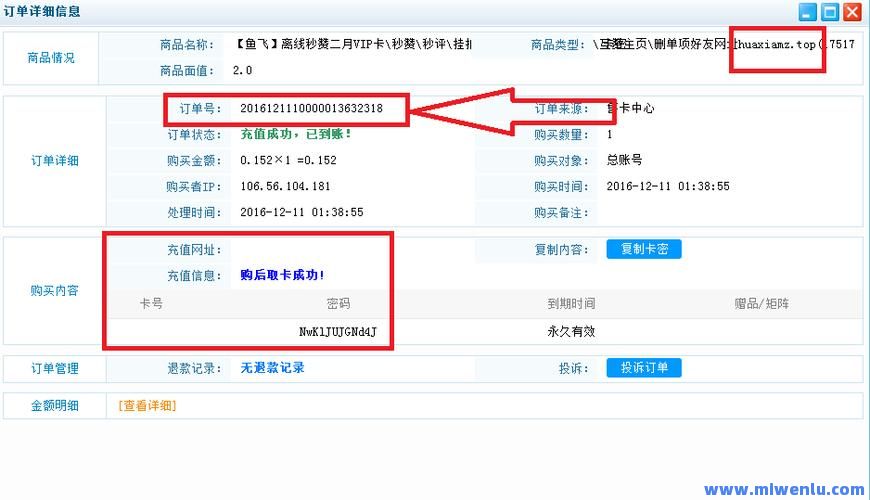Minimize the order details window
The image size is (870, 500).
tap(808, 12)
